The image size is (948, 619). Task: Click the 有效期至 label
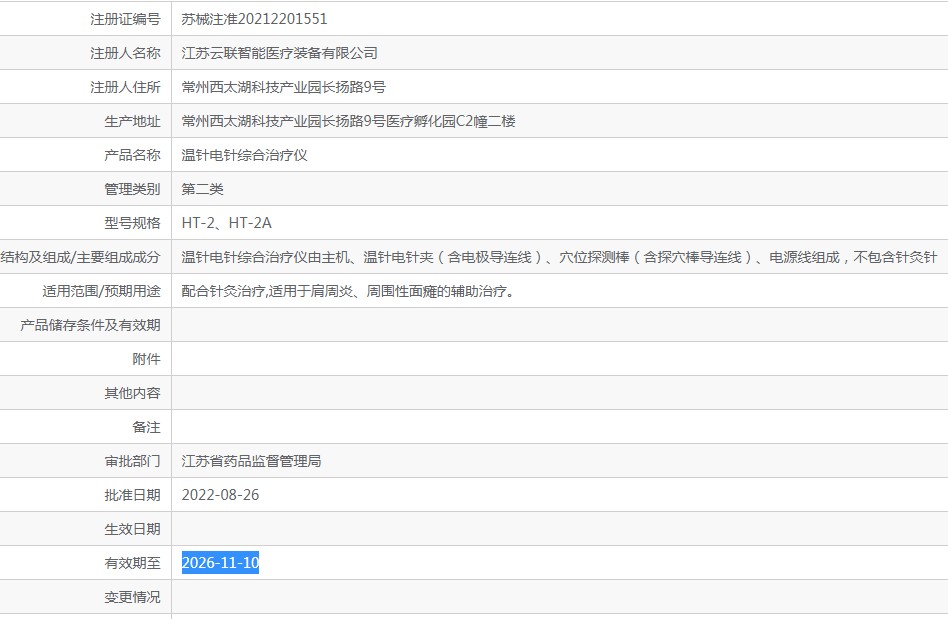click(x=132, y=563)
